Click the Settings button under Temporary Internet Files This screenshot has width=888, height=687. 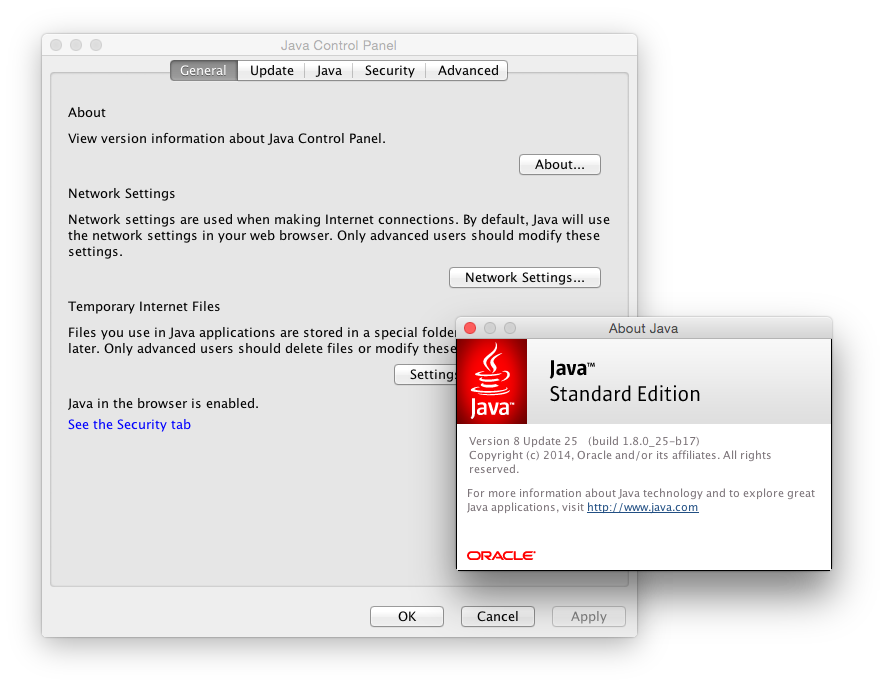[425, 374]
